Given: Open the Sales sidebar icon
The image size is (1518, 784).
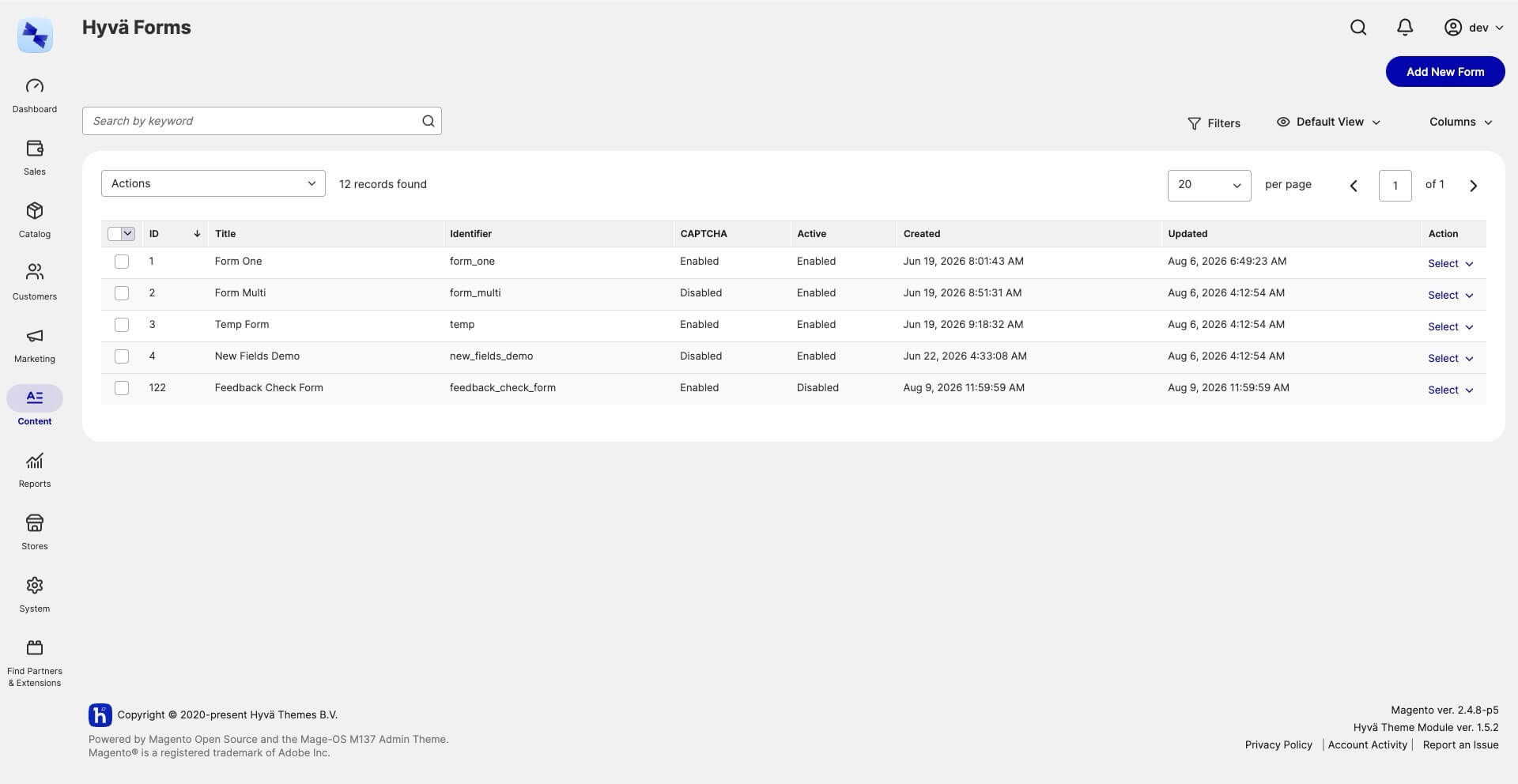Looking at the screenshot, I should 35,149.
